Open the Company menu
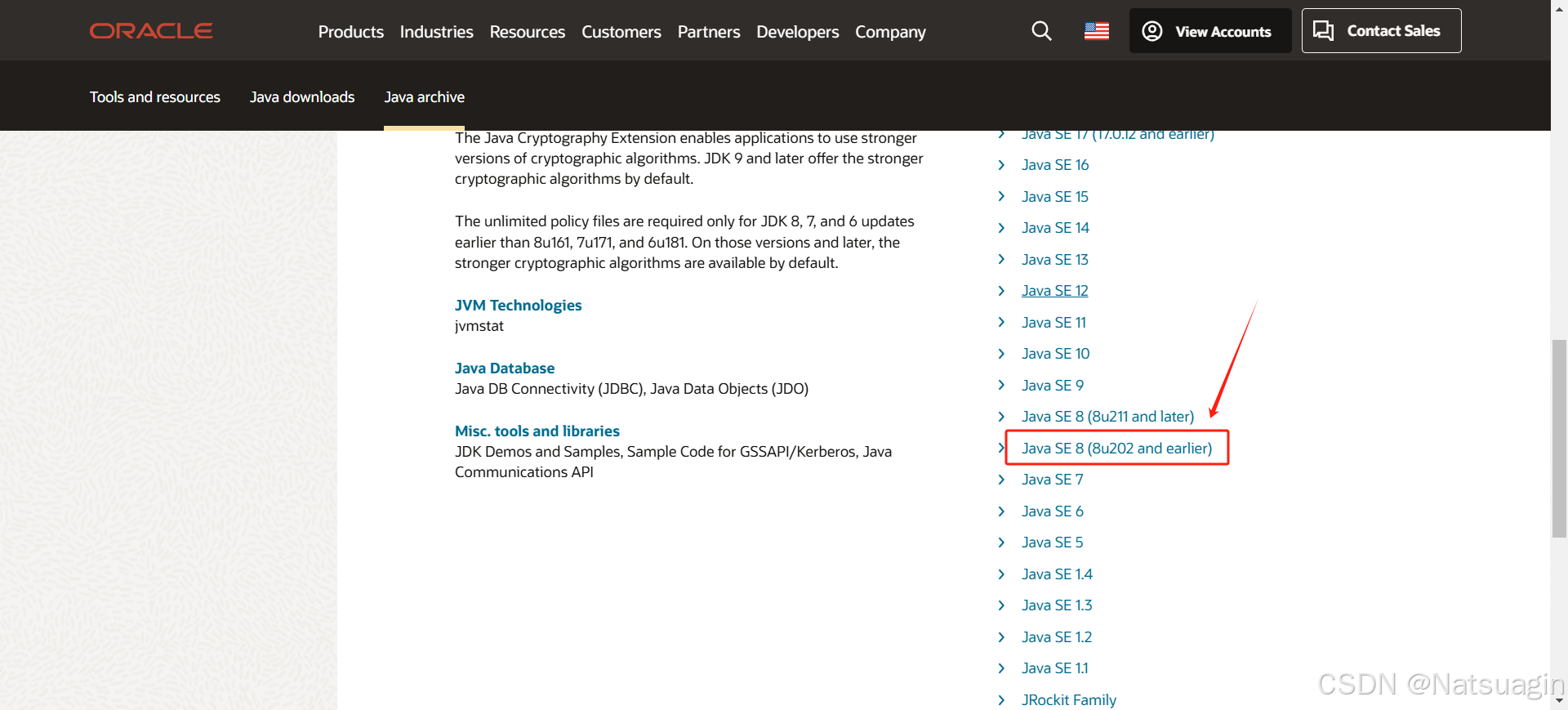The width and height of the screenshot is (1568, 710). [x=890, y=32]
